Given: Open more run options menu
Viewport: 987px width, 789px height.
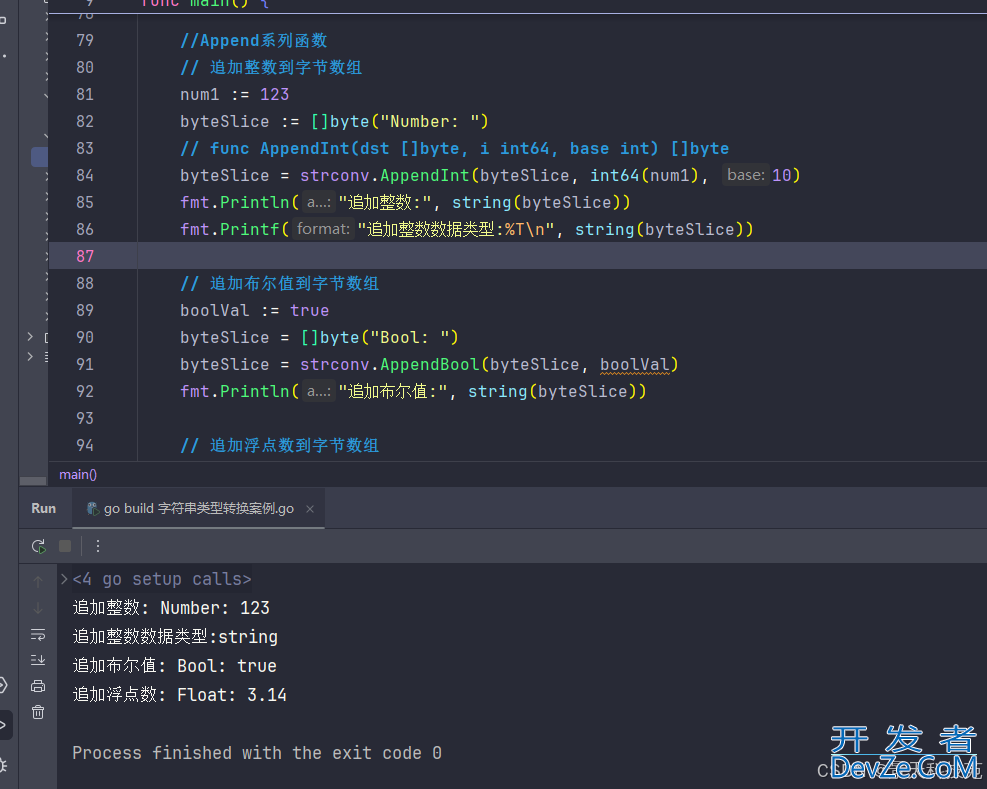Looking at the screenshot, I should [x=98, y=546].
